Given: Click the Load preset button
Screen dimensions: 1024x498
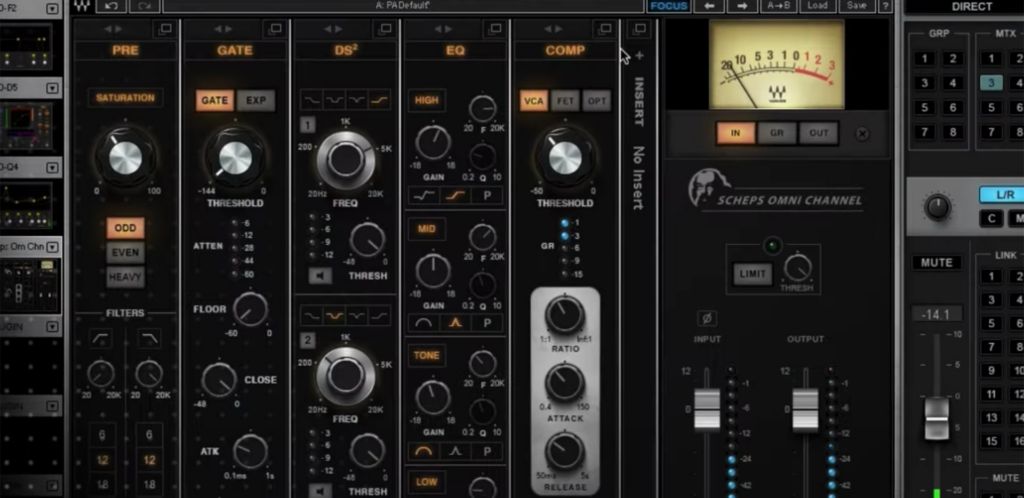Looking at the screenshot, I should [x=818, y=6].
